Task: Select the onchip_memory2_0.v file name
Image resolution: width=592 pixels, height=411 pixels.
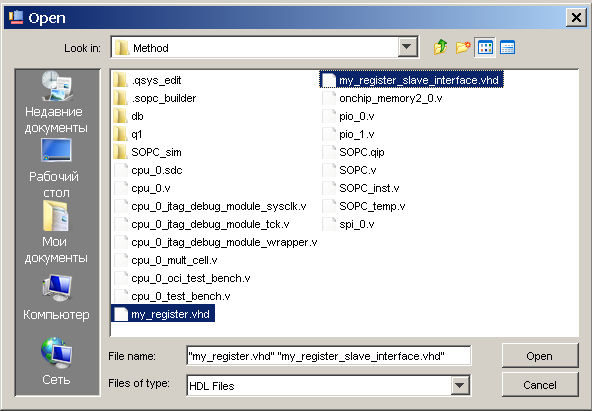Action: coord(390,99)
